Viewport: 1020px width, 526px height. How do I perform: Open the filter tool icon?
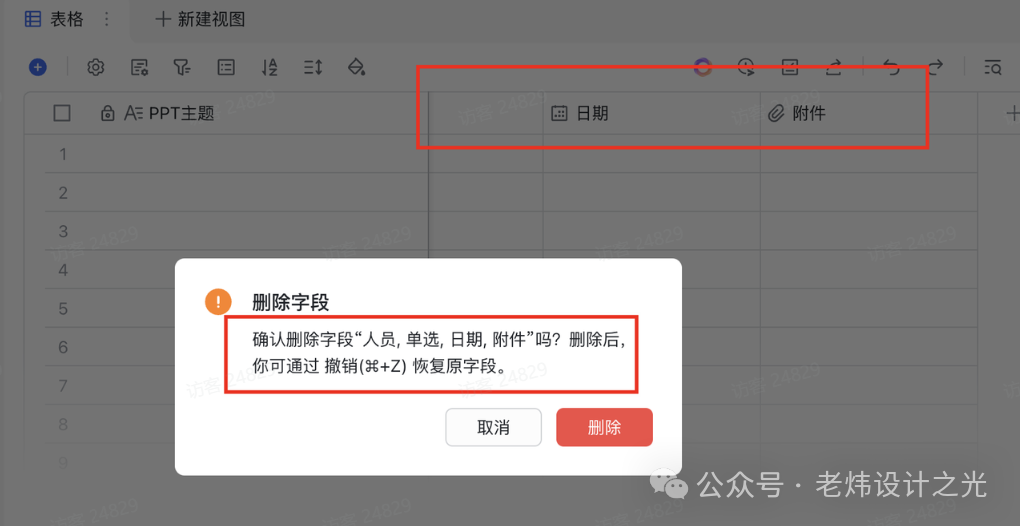click(x=182, y=66)
